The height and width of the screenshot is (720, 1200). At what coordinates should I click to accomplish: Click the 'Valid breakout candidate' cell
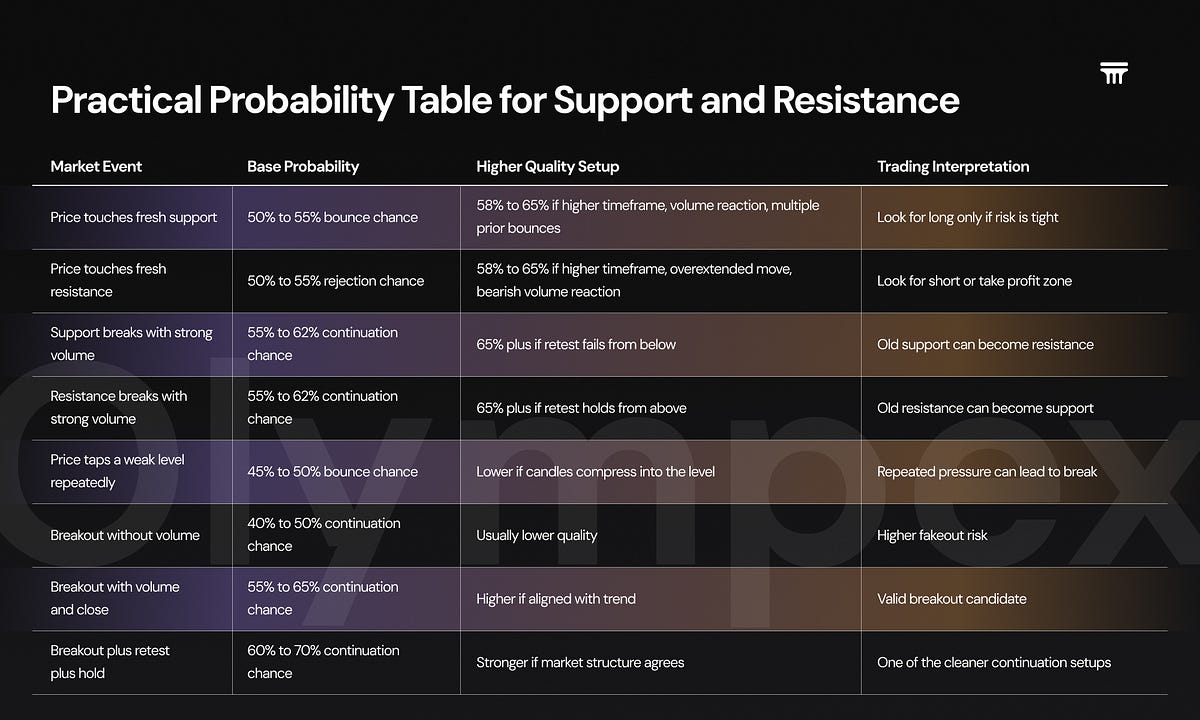coord(952,599)
